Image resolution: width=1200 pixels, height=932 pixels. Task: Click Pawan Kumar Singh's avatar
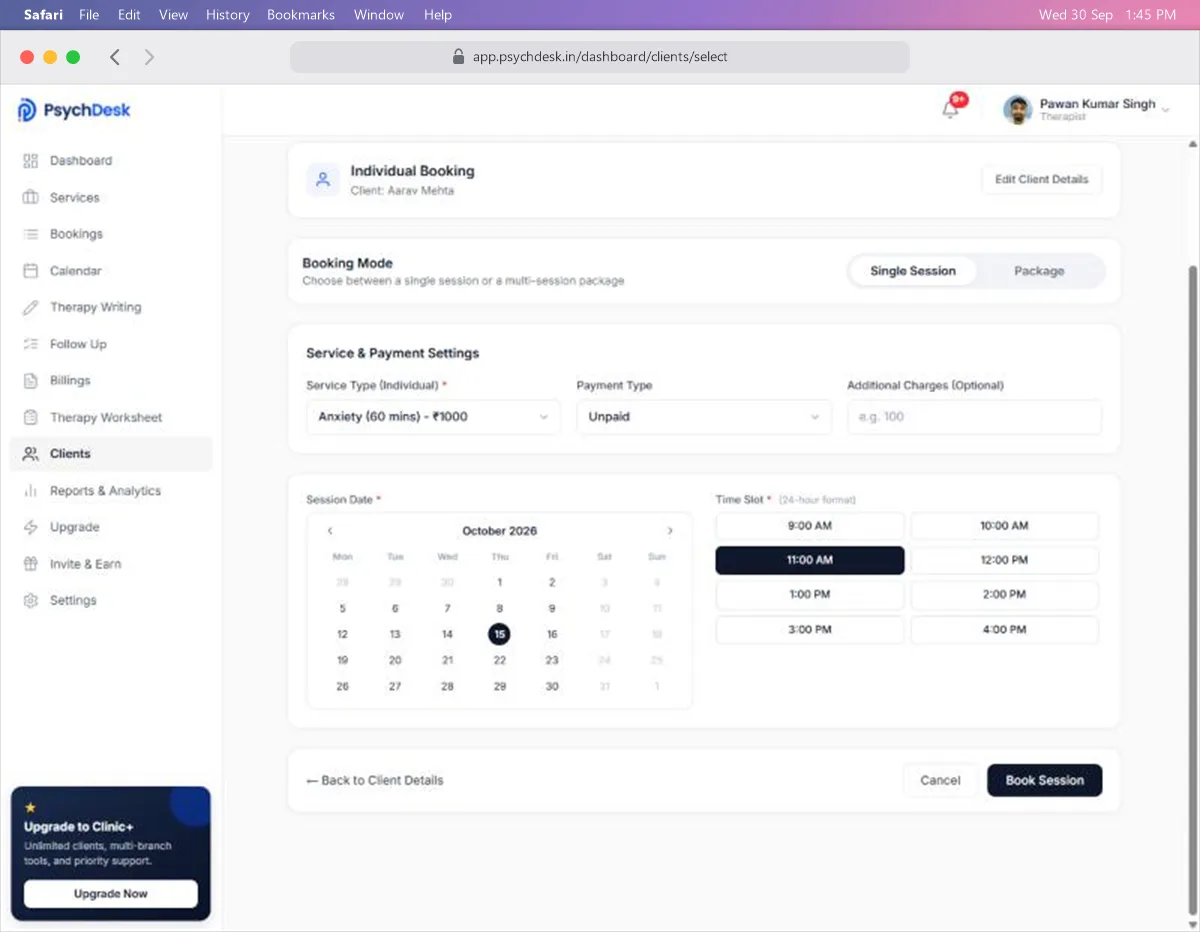point(1018,110)
